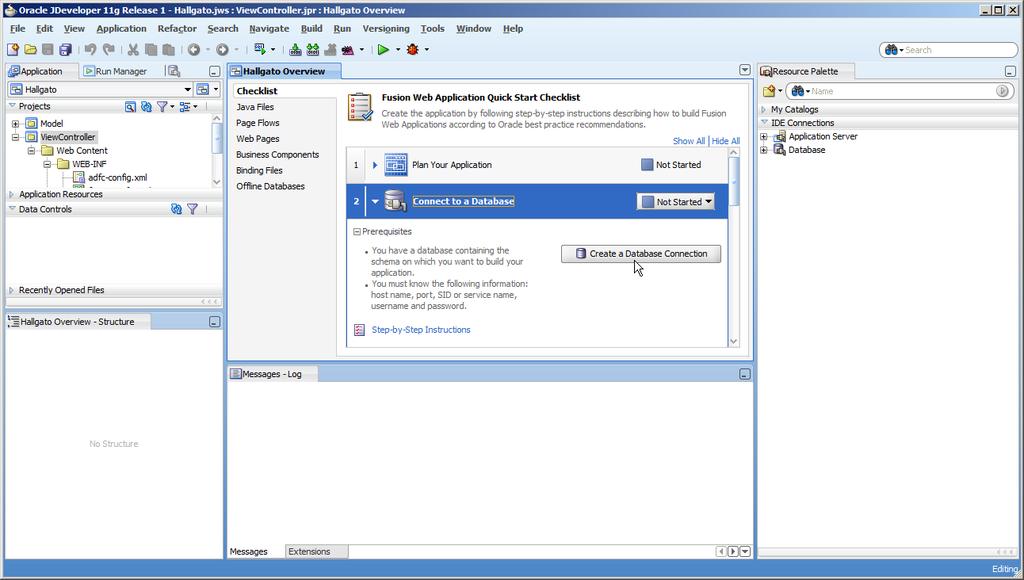The image size is (1024, 580).
Task: Expand the My Catalogs section
Action: coord(763,110)
